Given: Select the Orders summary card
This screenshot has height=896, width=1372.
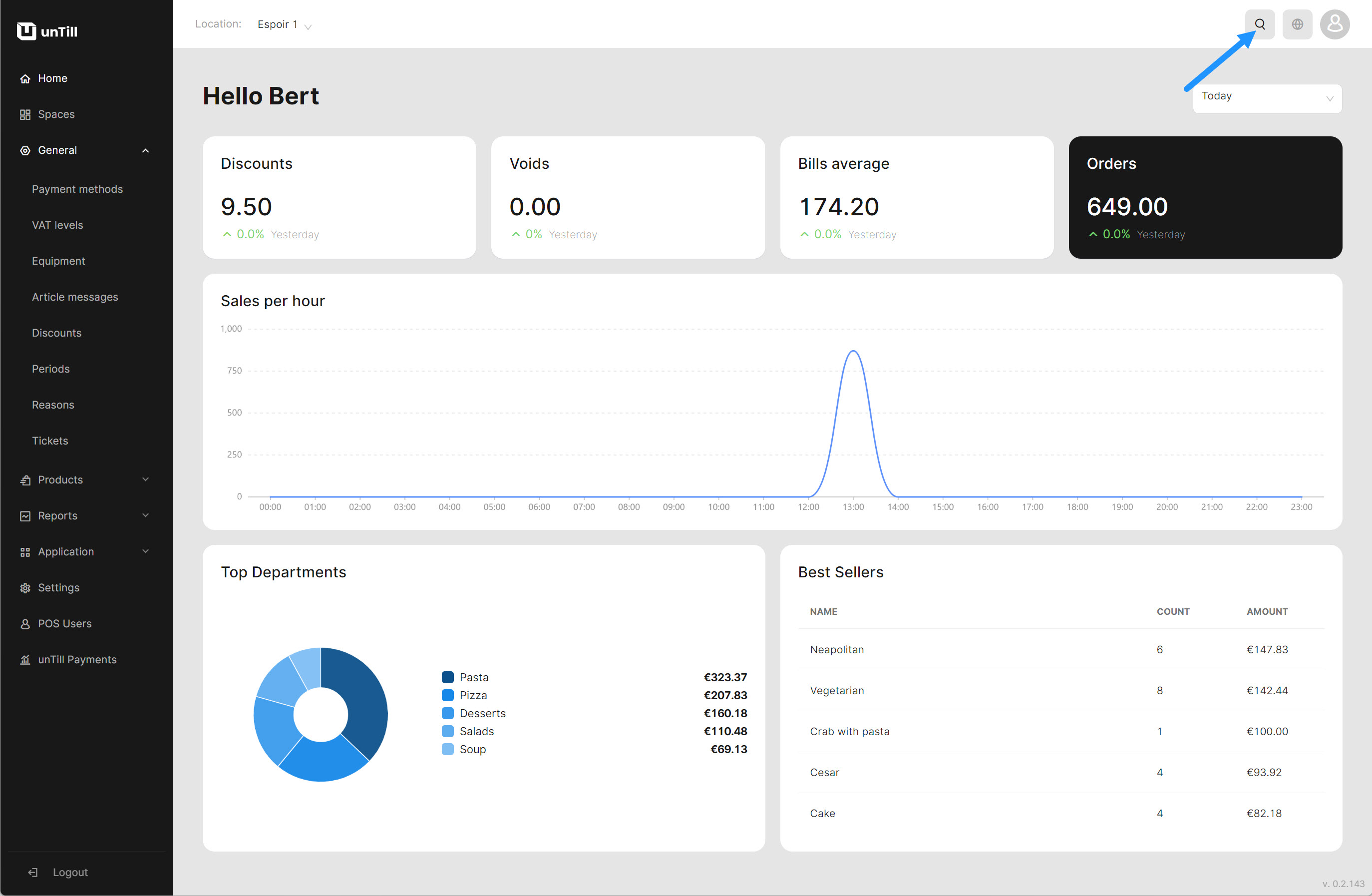Looking at the screenshot, I should [1205, 197].
